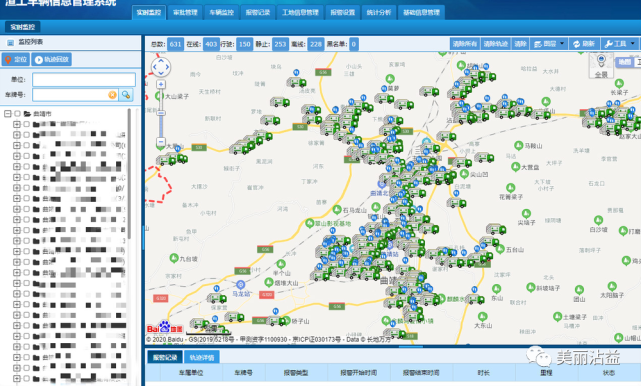Click the 清除所有 button
641x386 pixels.
pos(465,44)
